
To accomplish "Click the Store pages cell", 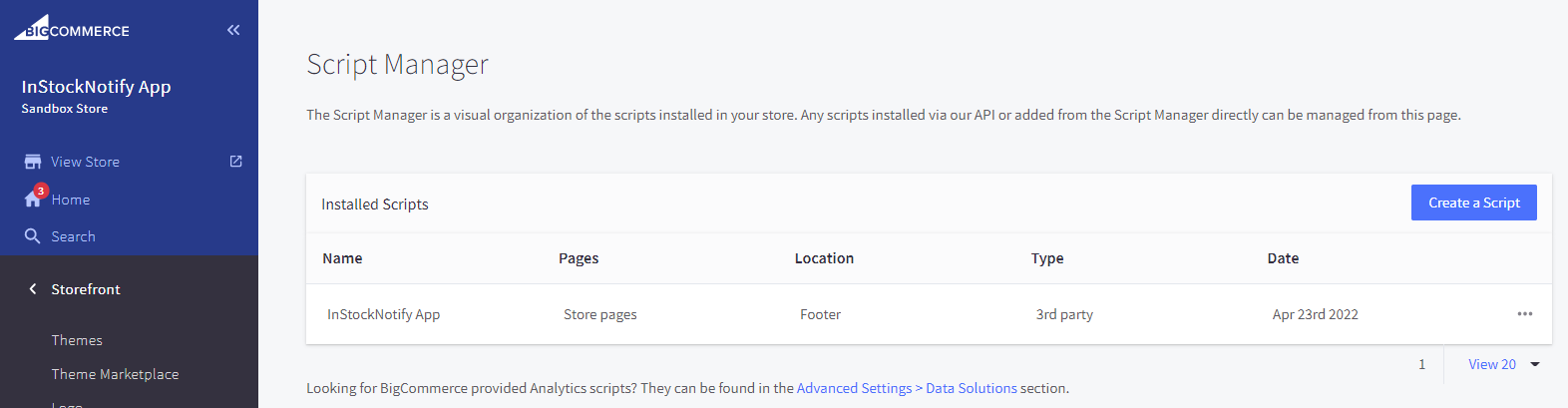I will pyautogui.click(x=599, y=314).
